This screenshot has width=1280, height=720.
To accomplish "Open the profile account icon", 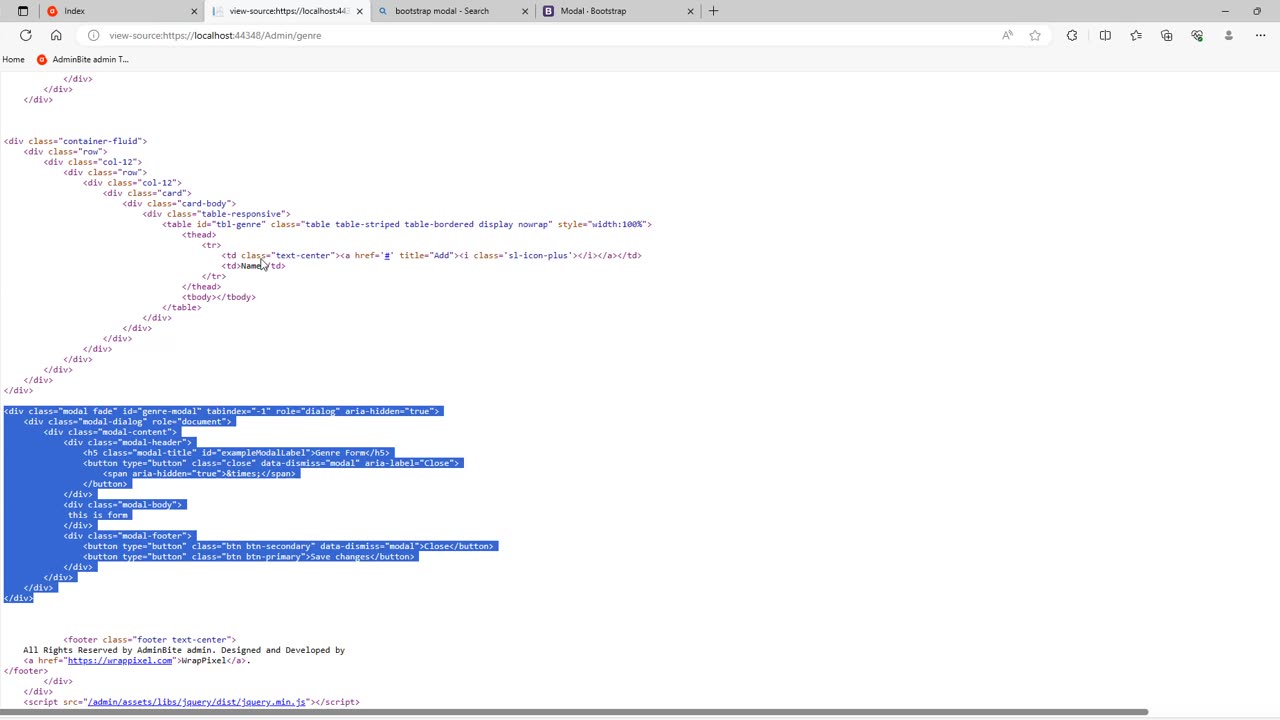I will (x=1228, y=35).
